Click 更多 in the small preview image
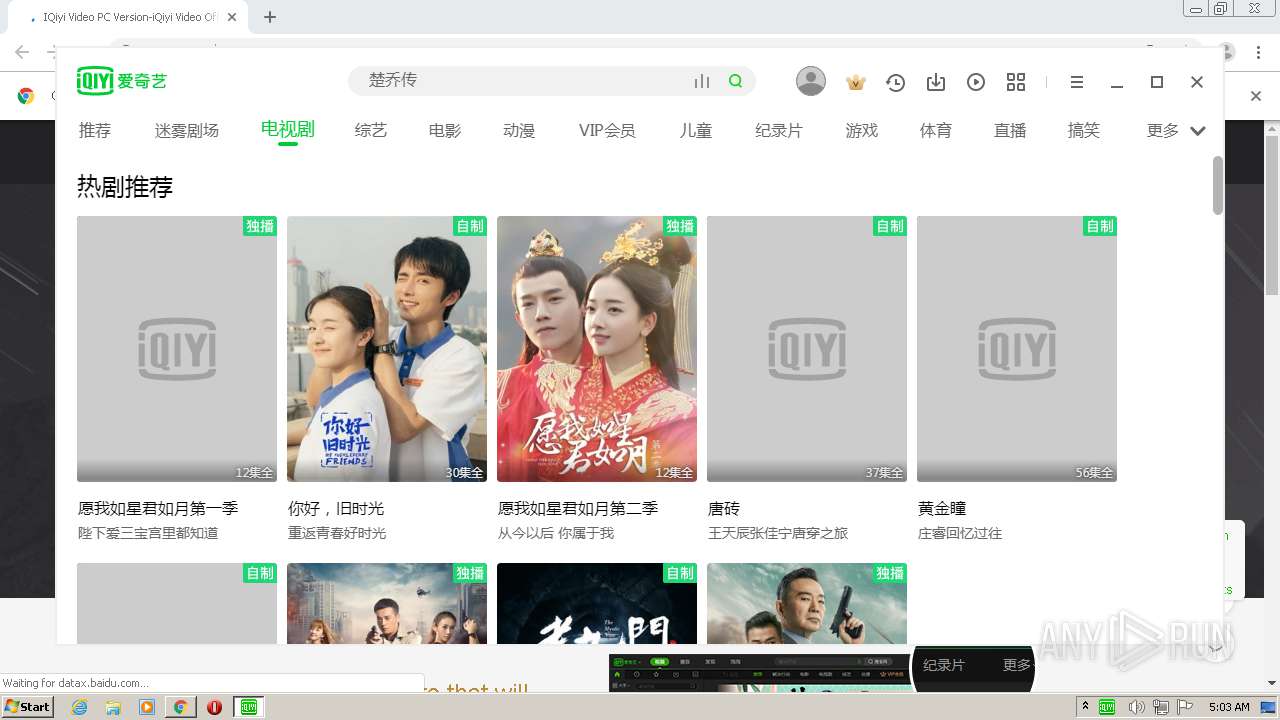The width and height of the screenshot is (1280, 720). pos(1016,666)
